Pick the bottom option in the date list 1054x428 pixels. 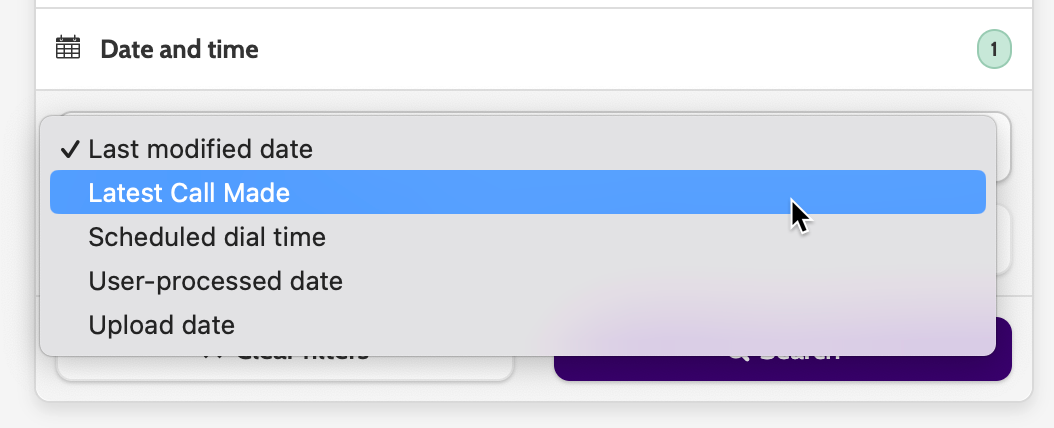[161, 325]
